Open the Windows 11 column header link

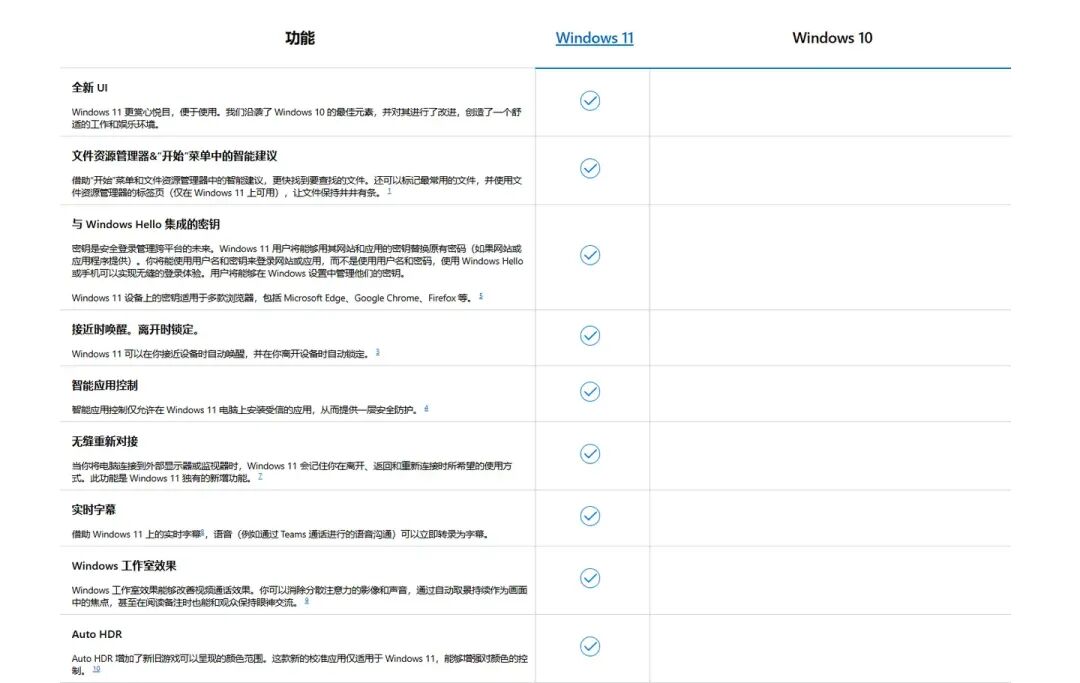click(x=594, y=38)
